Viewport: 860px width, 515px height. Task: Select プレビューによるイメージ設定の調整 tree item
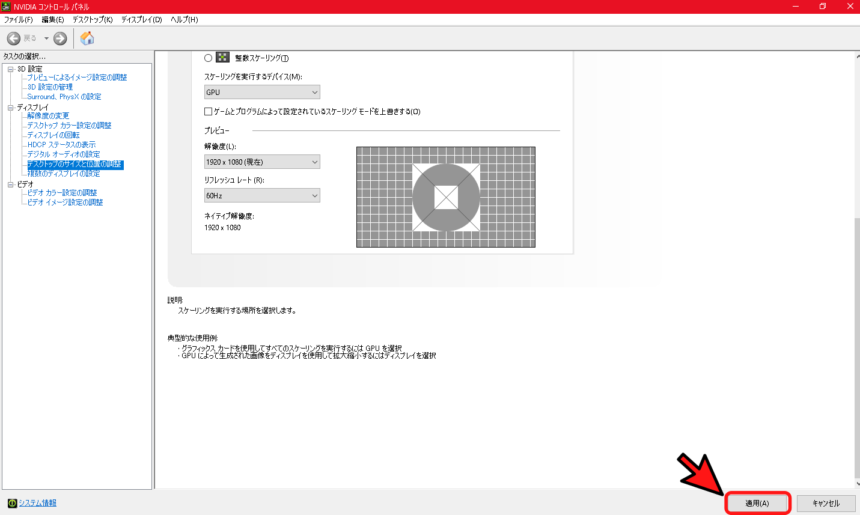(77, 77)
